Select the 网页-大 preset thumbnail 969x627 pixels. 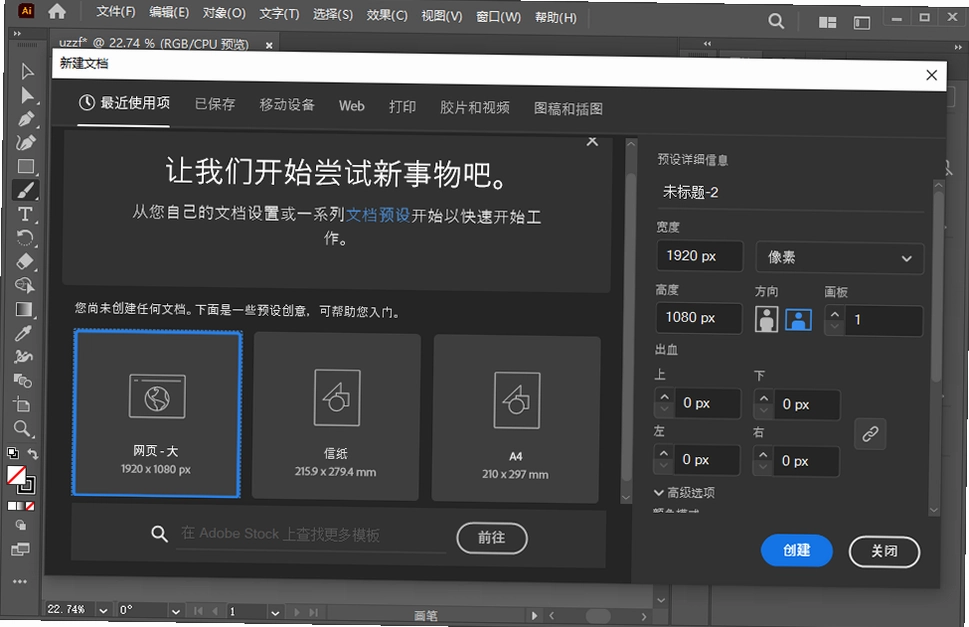pos(157,413)
